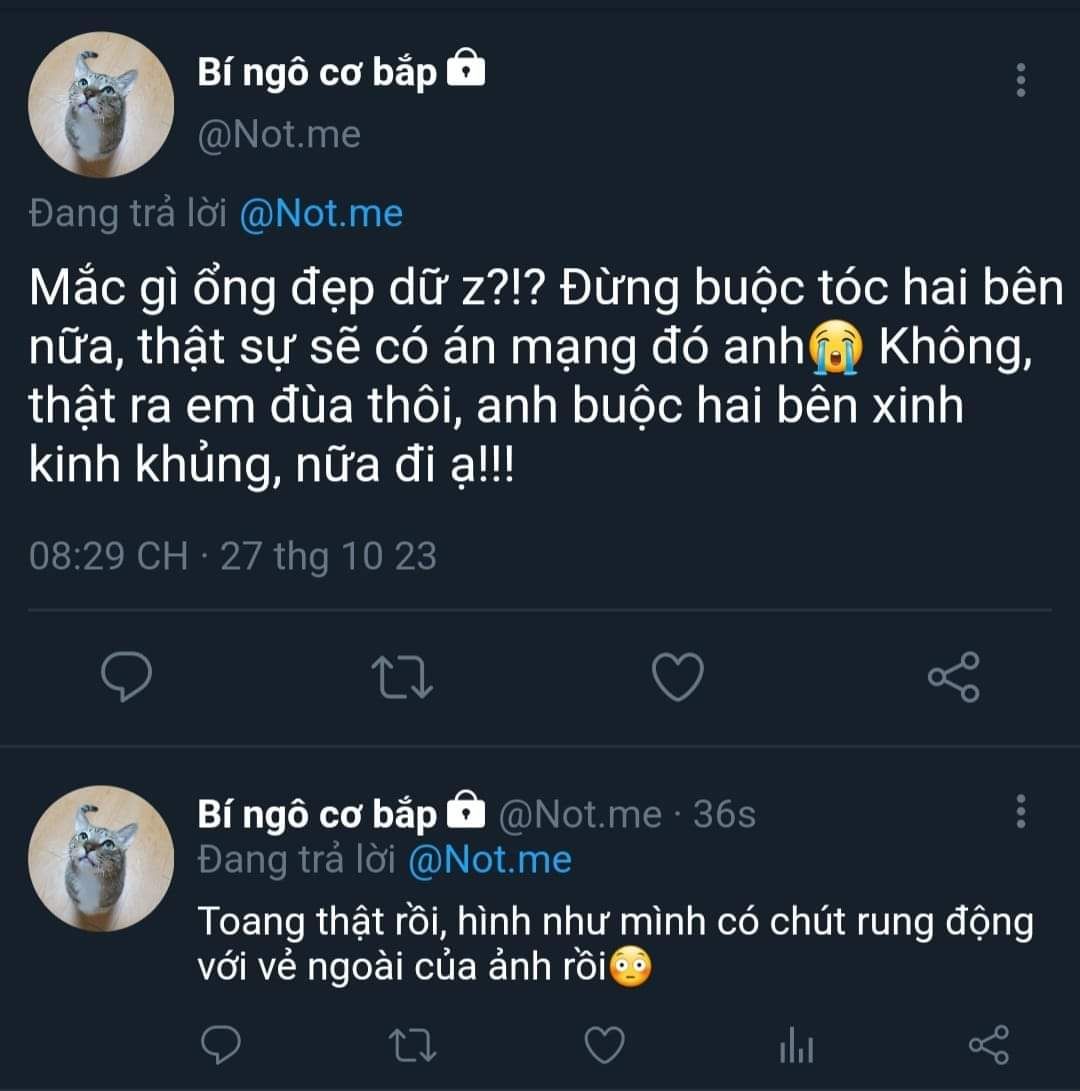Reply to the 36s tweet
Screen dimensions: 1080x1091
[221, 1045]
